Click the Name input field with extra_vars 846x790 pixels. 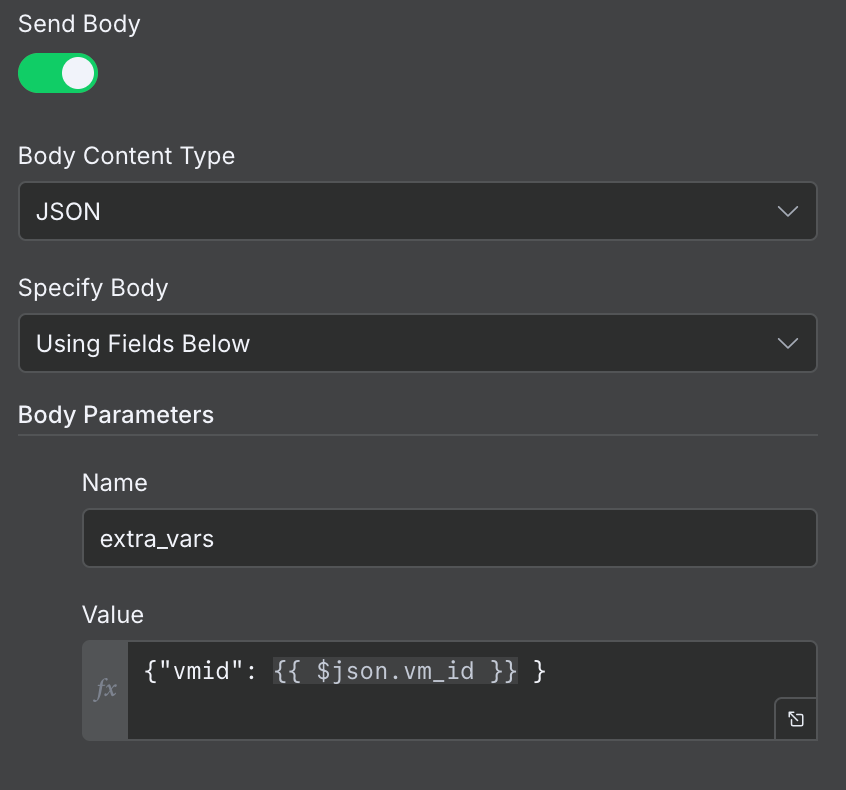coord(449,539)
